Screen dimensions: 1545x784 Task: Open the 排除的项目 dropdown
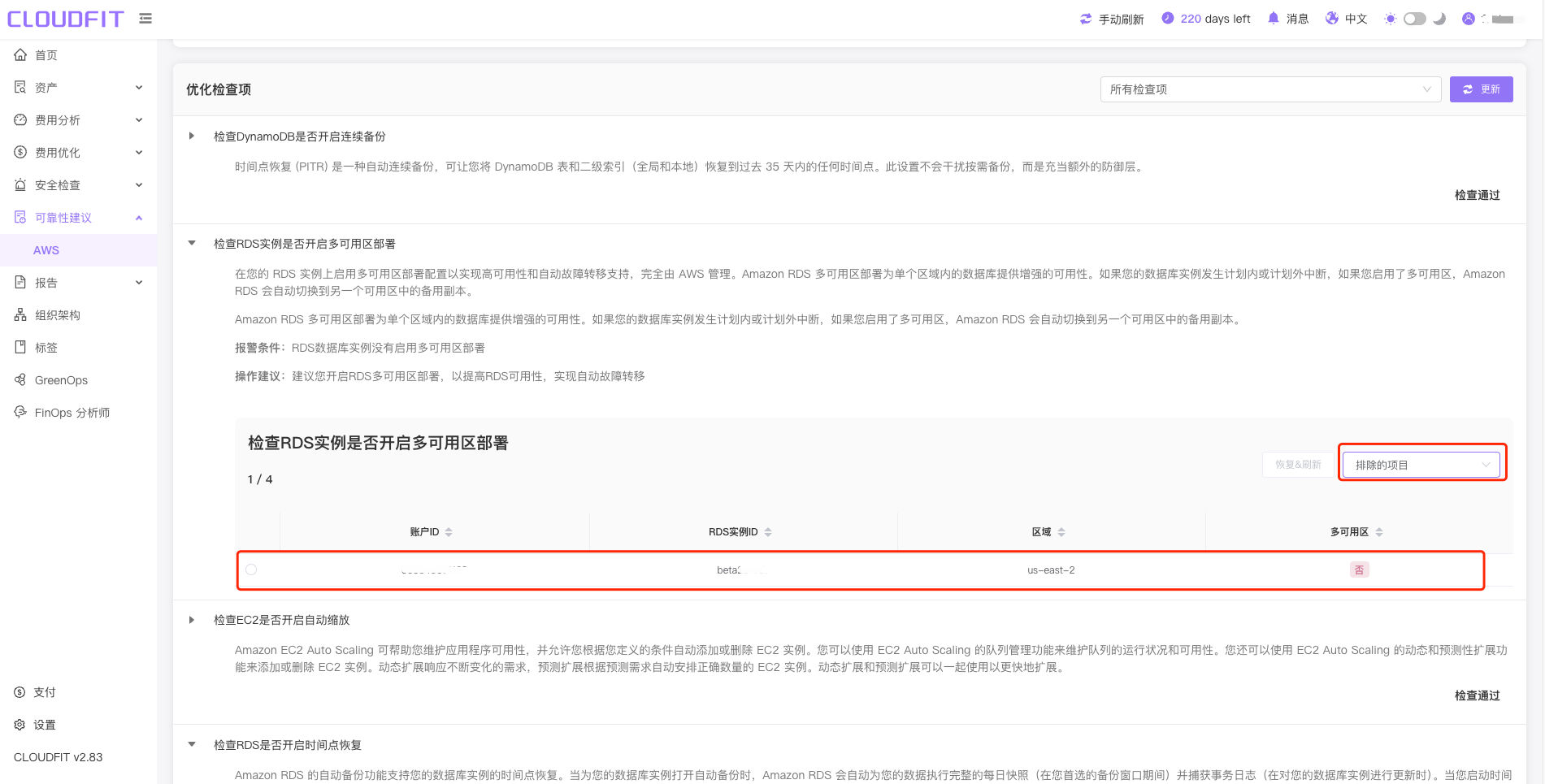click(1421, 465)
